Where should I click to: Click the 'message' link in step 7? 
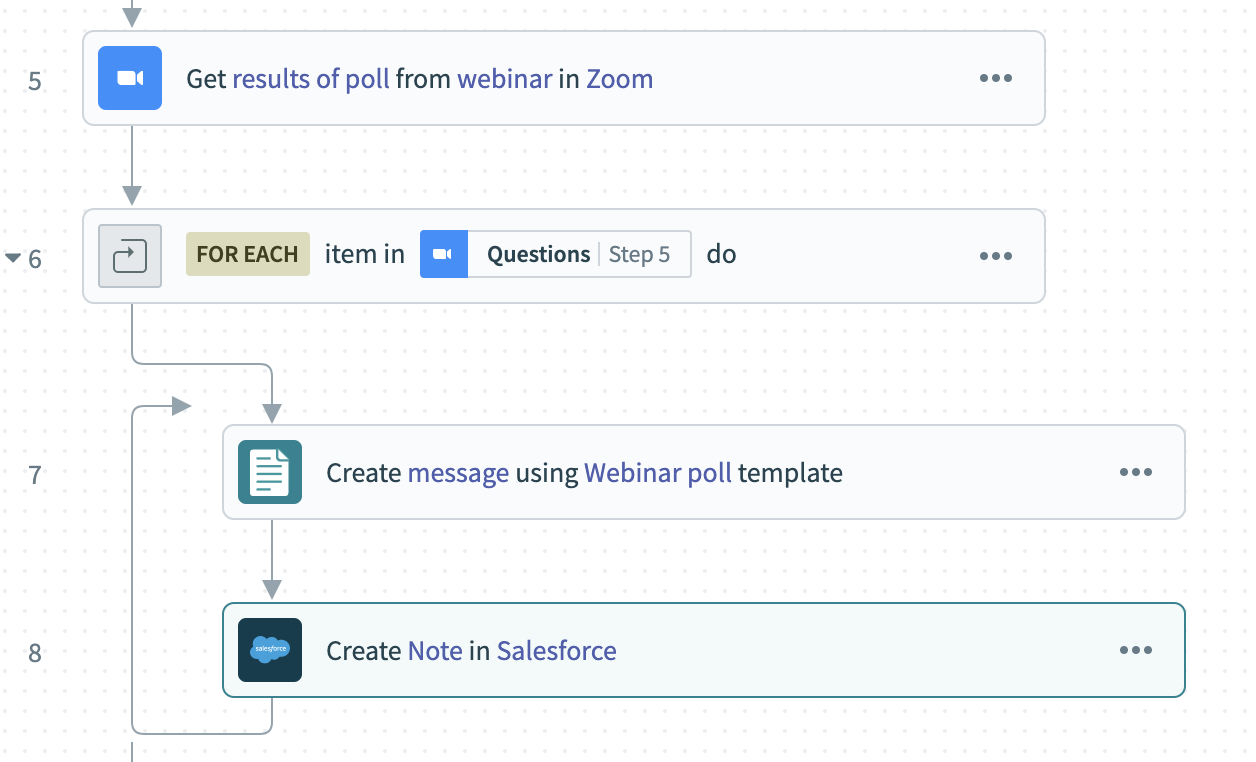point(458,473)
